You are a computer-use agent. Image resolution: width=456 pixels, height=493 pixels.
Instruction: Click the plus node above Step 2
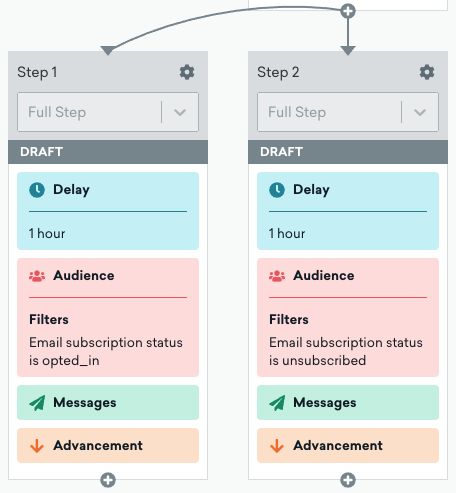click(348, 11)
